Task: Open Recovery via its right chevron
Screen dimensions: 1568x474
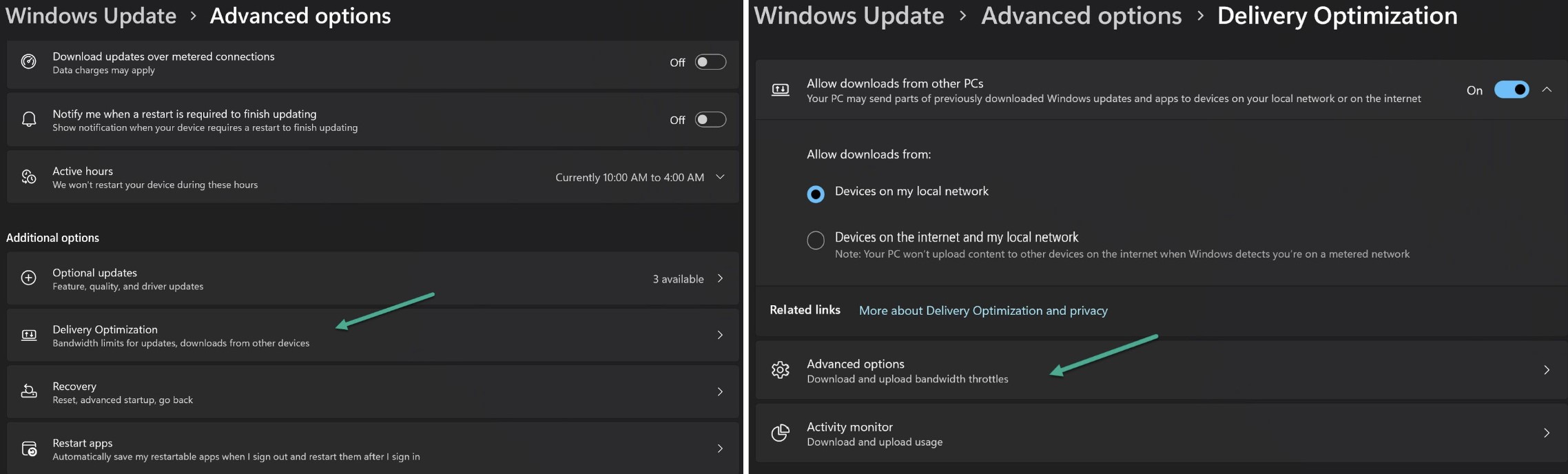Action: 720,392
